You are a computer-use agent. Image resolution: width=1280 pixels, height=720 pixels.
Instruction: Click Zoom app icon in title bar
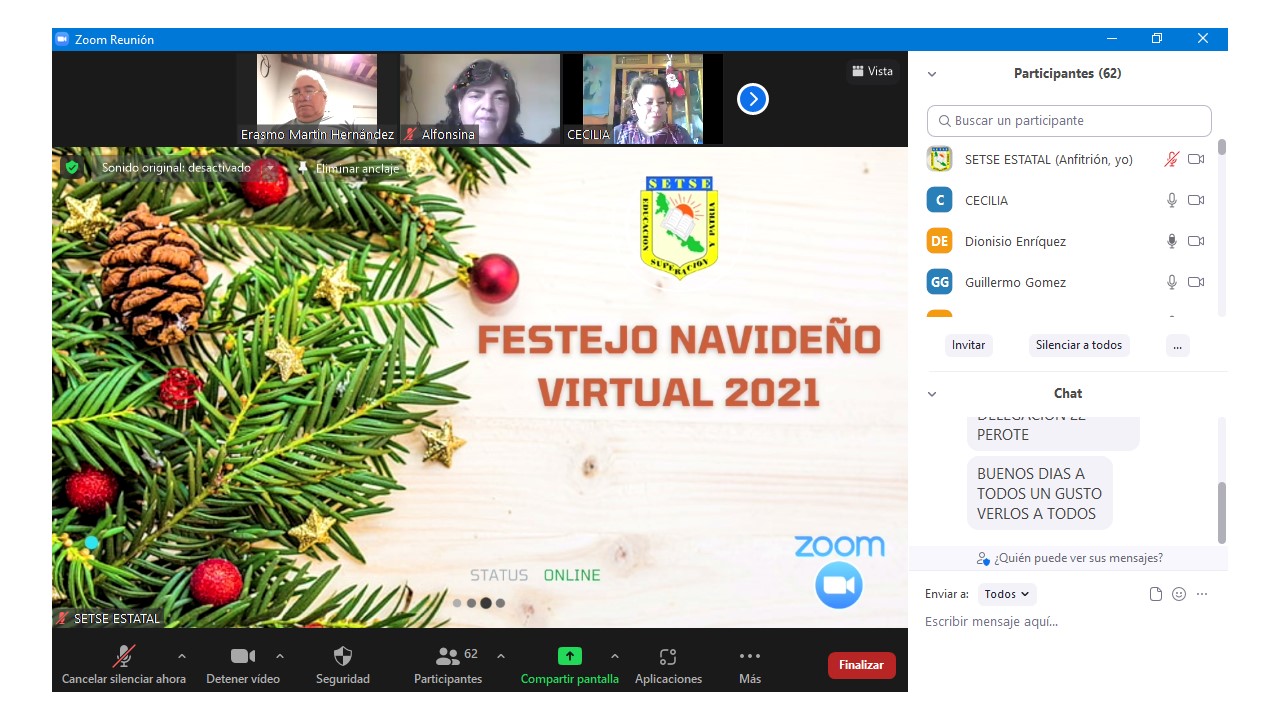pyautogui.click(x=62, y=39)
